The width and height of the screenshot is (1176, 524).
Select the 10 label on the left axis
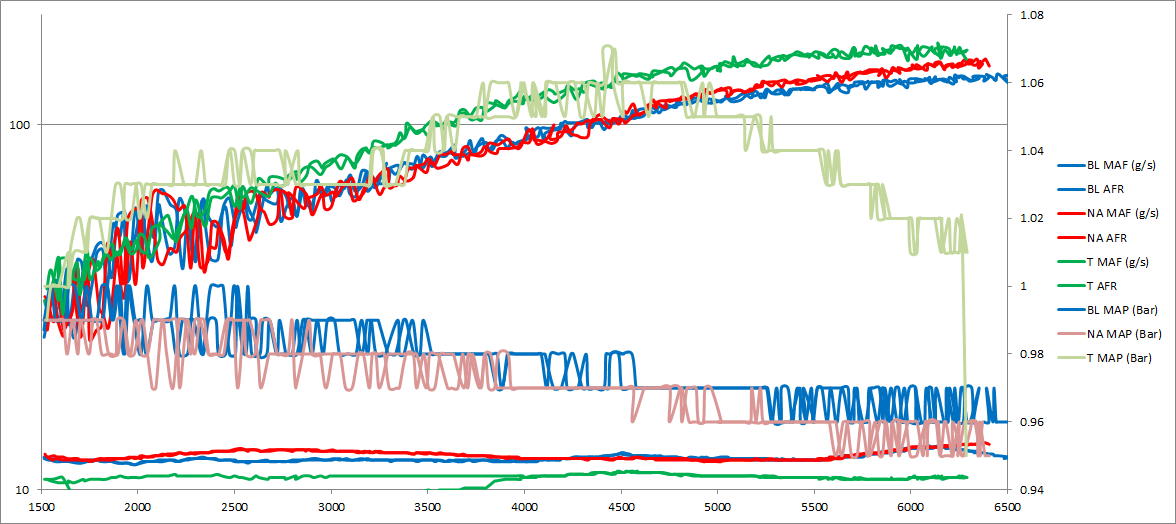tap(21, 490)
